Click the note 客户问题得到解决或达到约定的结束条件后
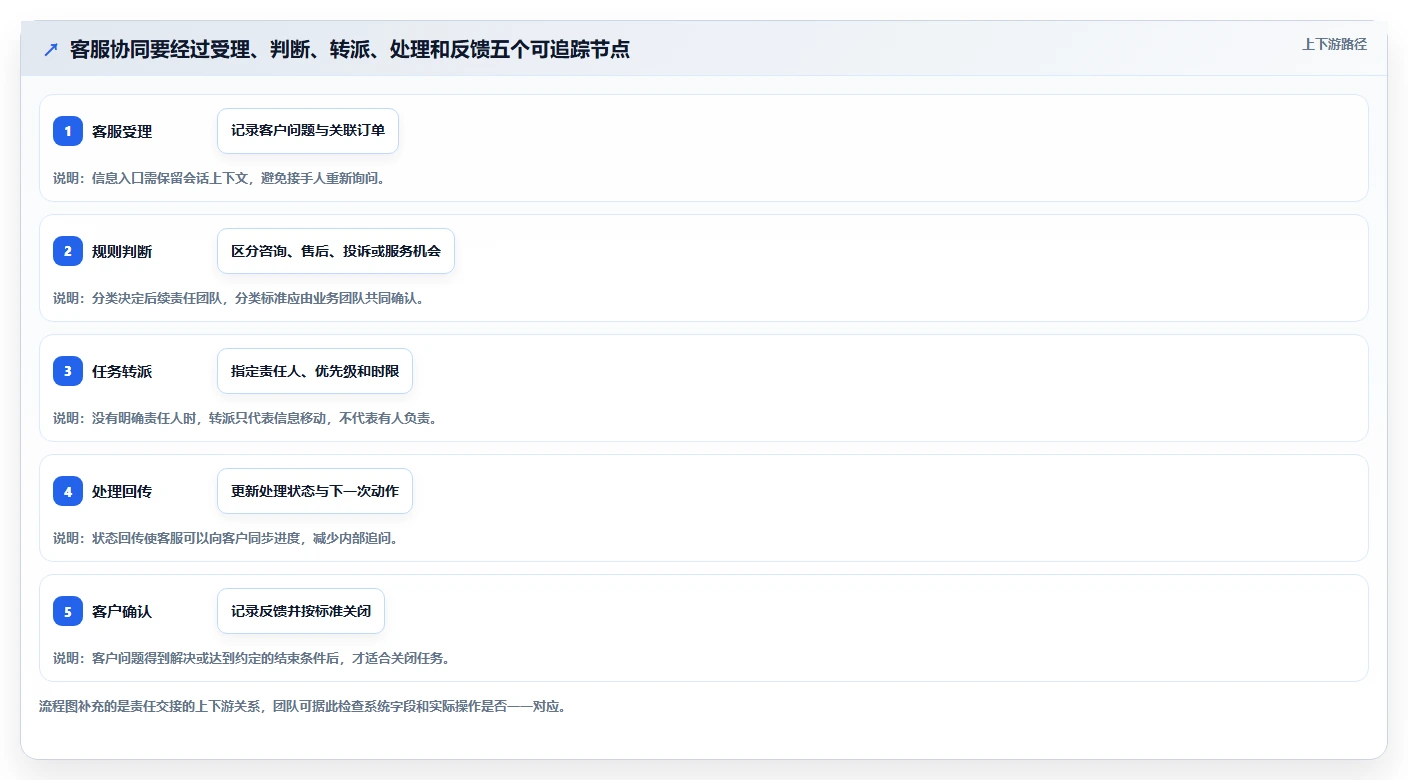Screen dimensions: 1408x780 tap(251, 658)
